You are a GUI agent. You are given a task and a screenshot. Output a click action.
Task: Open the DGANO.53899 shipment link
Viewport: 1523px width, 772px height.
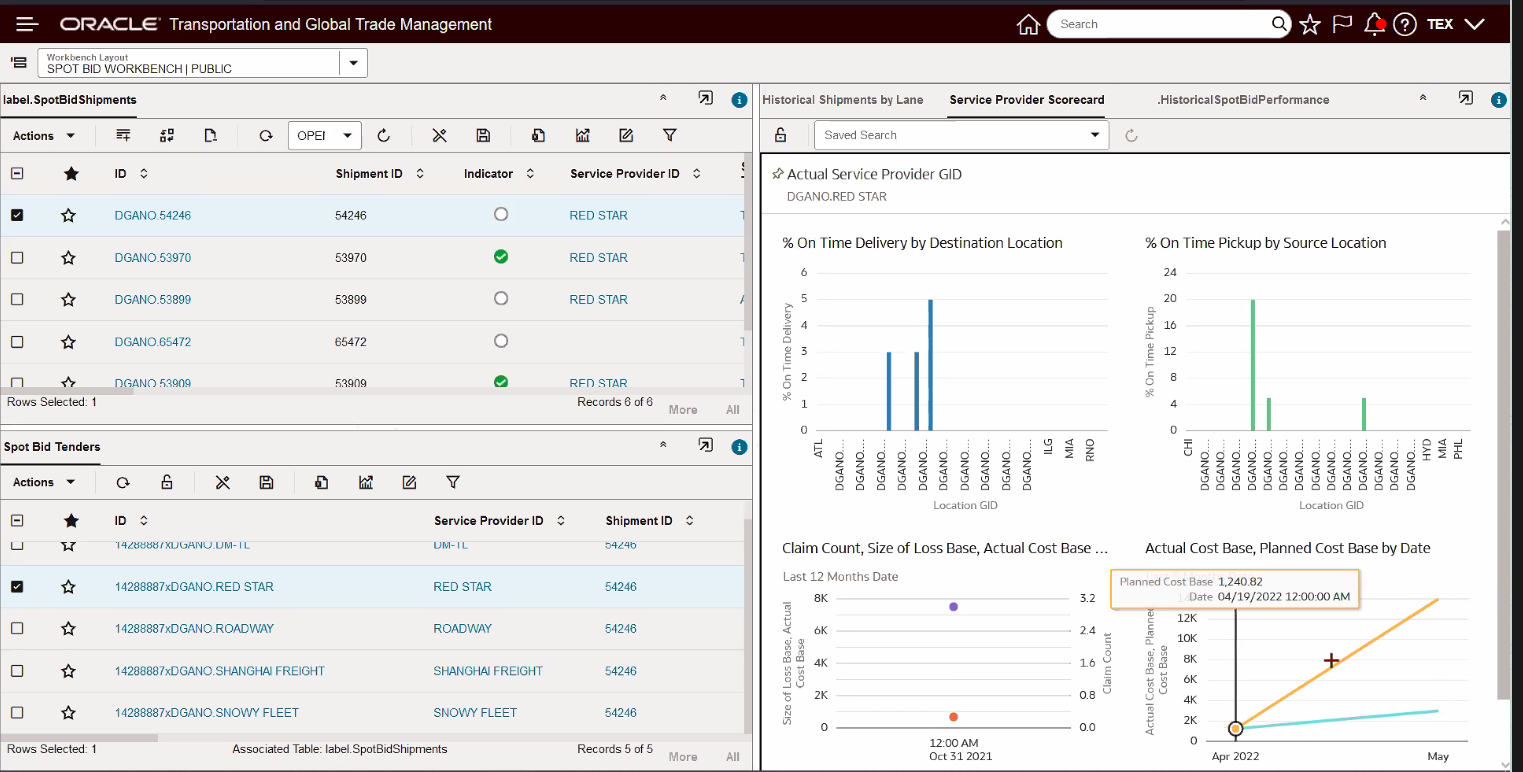click(152, 300)
